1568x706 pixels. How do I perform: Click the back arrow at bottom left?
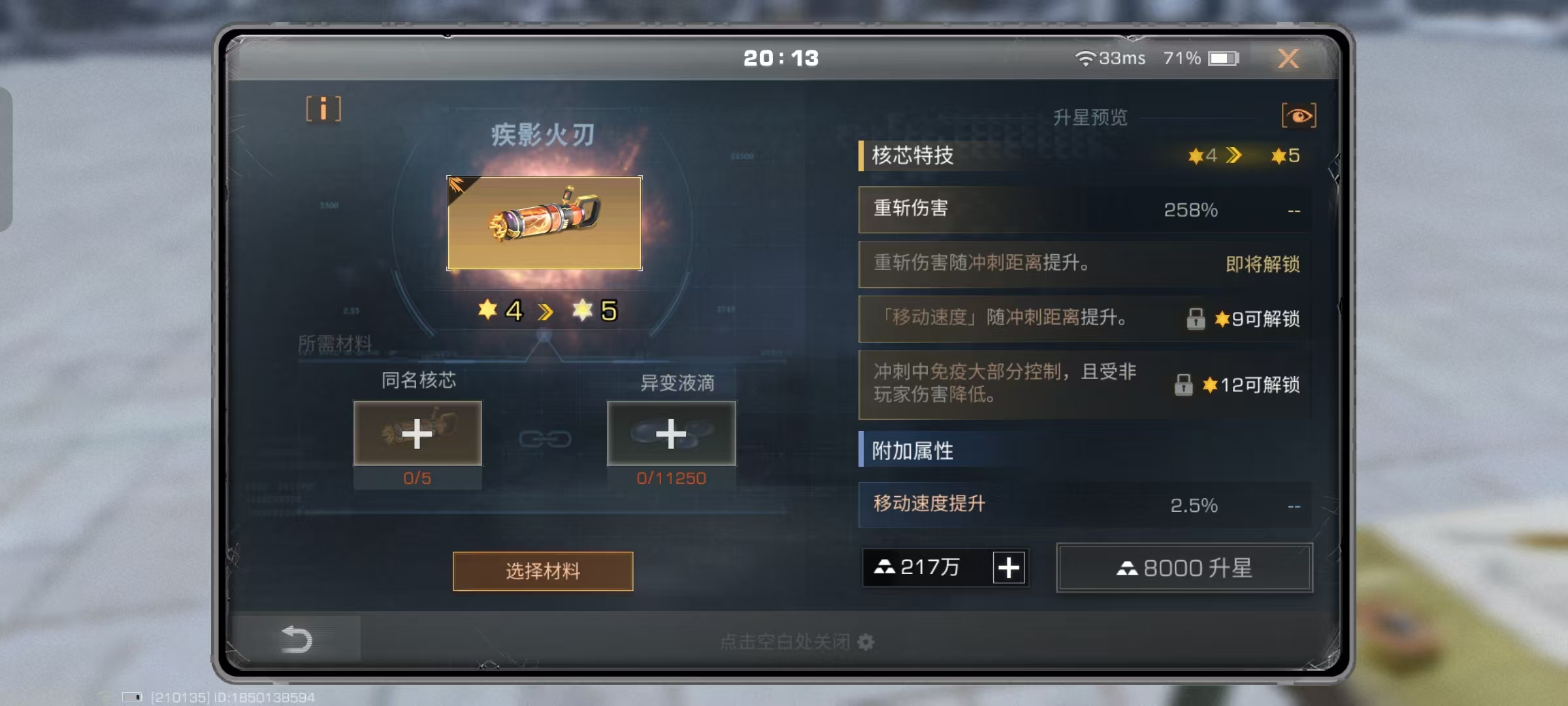296,639
